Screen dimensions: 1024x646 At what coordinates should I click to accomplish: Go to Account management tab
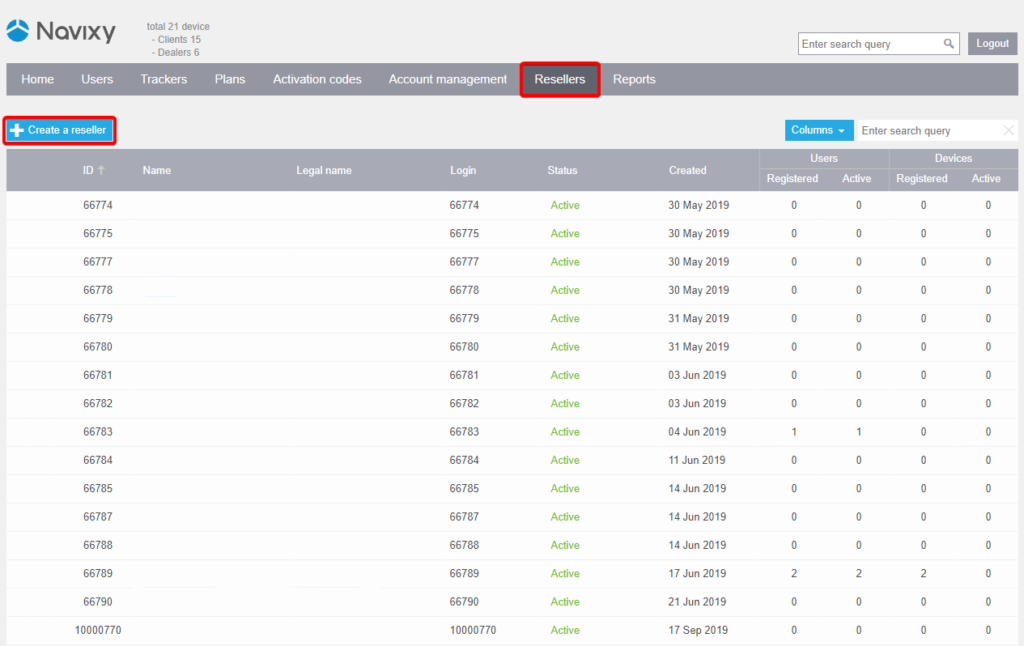[447, 79]
